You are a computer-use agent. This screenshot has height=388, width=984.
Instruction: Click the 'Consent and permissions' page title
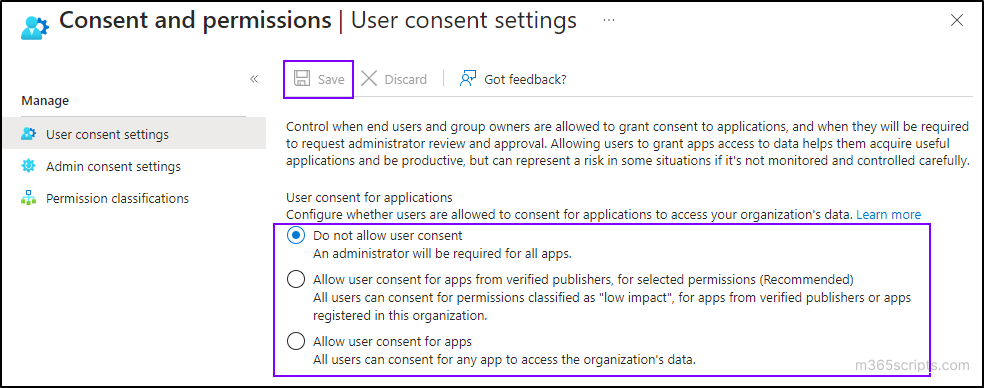pos(195,21)
